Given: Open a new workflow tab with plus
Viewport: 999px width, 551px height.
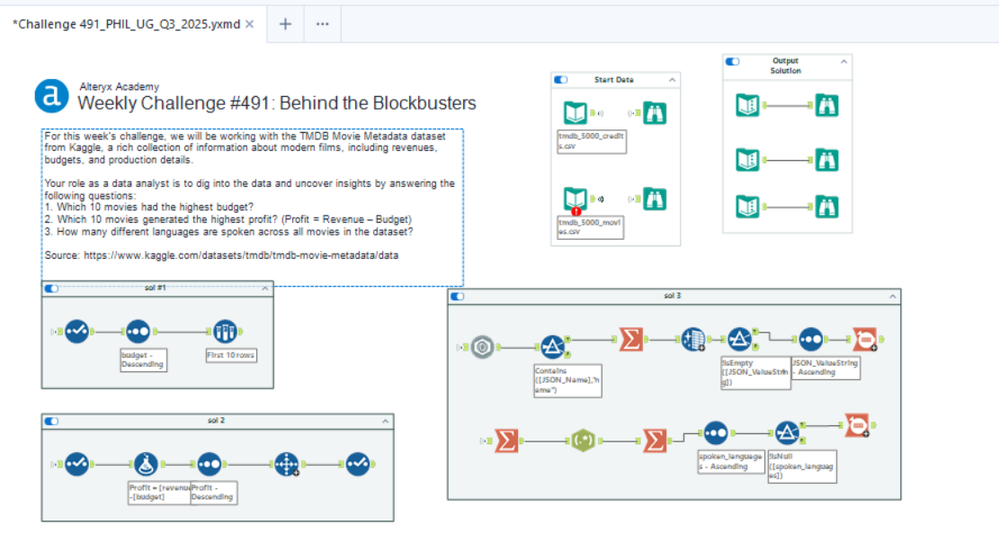Looking at the screenshot, I should (x=285, y=24).
